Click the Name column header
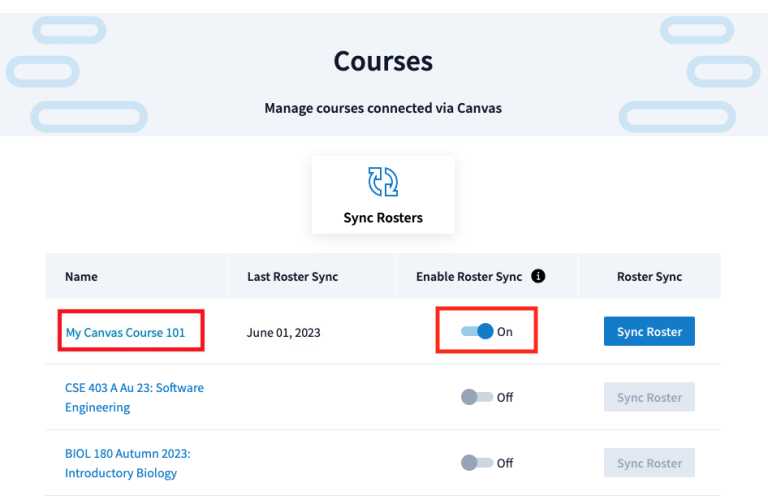 (81, 277)
